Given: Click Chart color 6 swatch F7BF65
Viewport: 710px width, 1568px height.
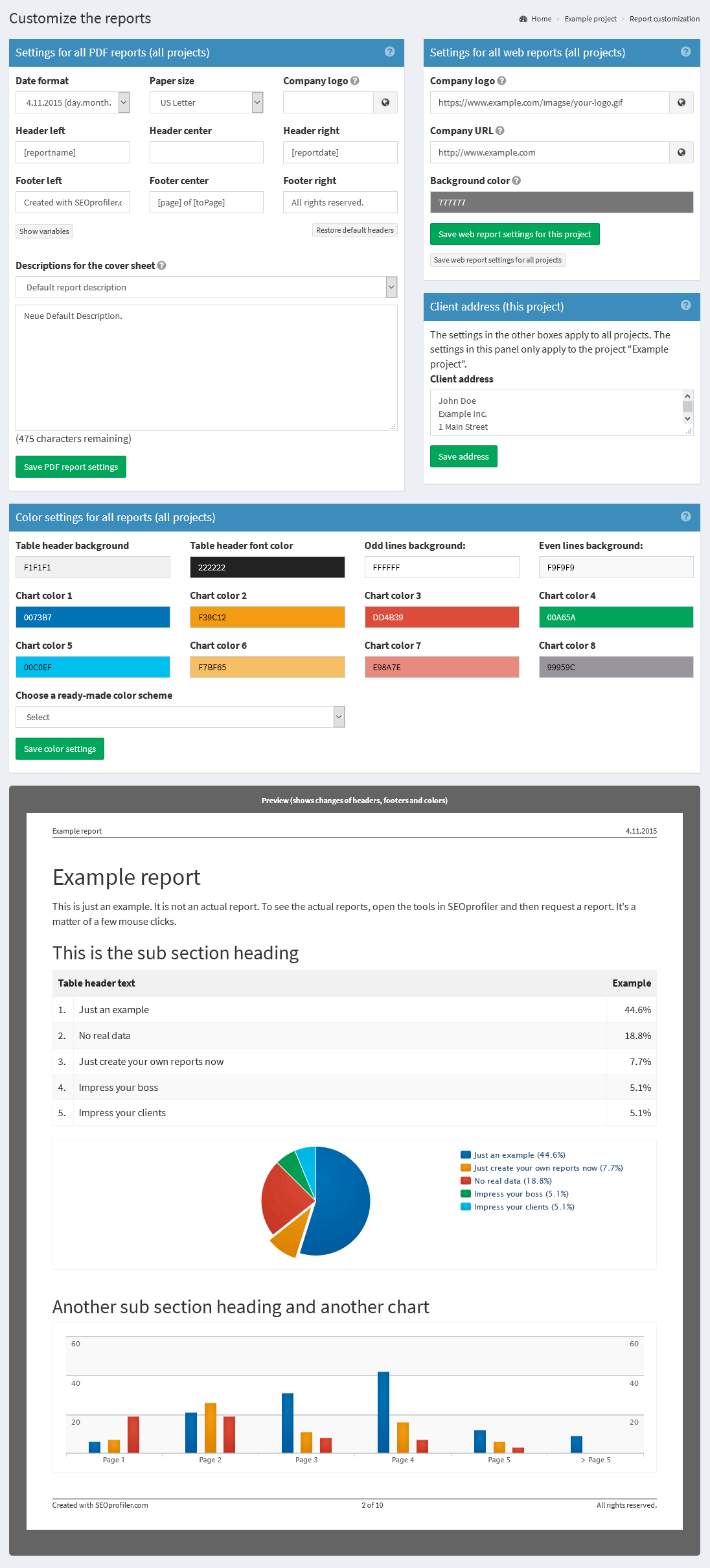Looking at the screenshot, I should [x=267, y=667].
